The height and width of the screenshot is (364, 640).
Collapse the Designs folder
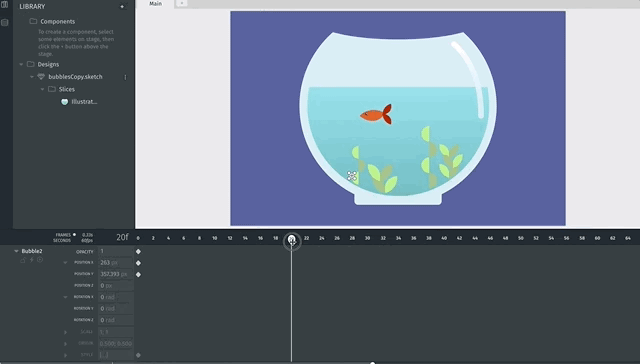[21, 64]
